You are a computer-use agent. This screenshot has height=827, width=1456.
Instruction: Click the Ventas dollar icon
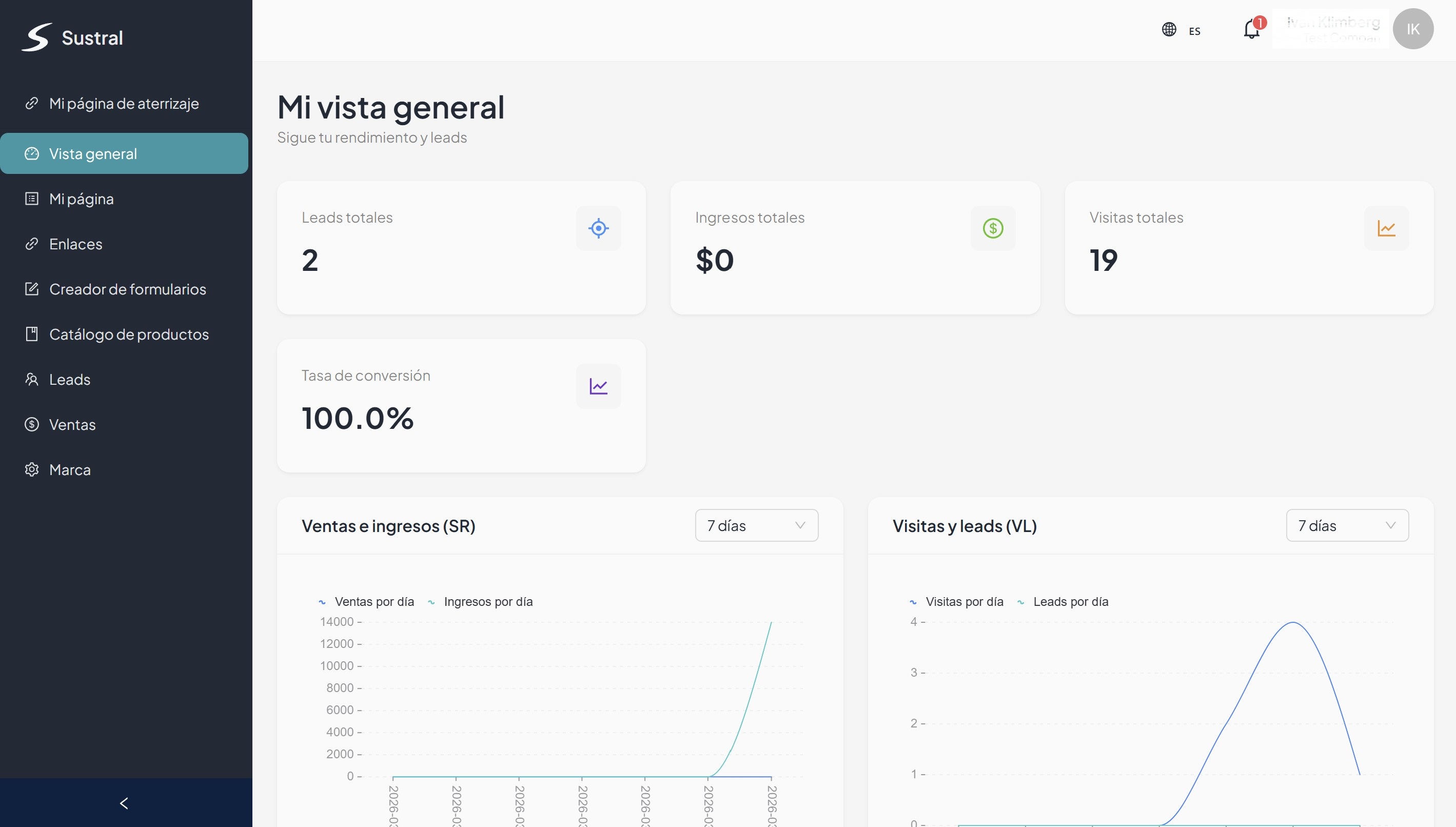tap(32, 424)
